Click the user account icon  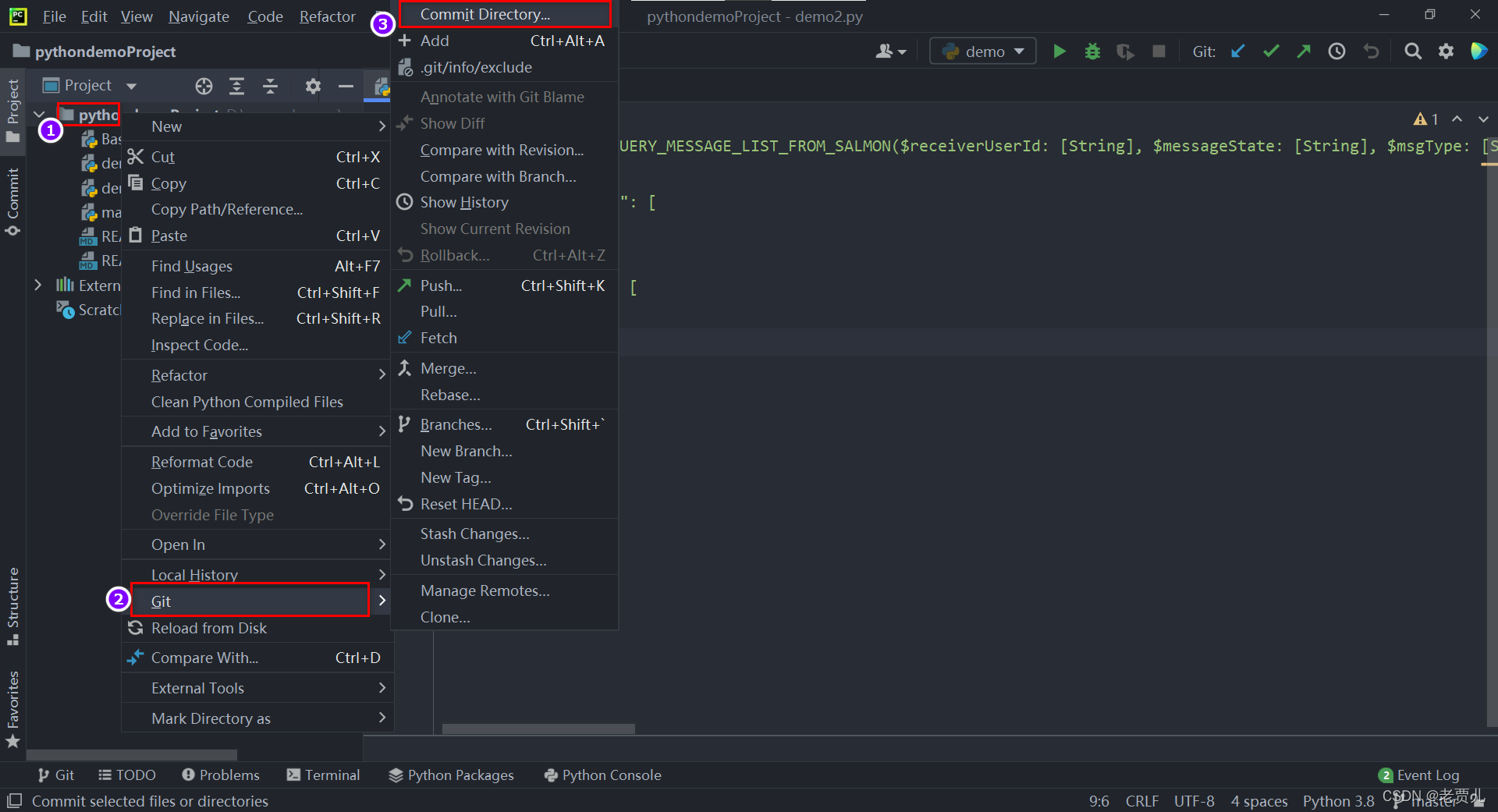[x=890, y=51]
